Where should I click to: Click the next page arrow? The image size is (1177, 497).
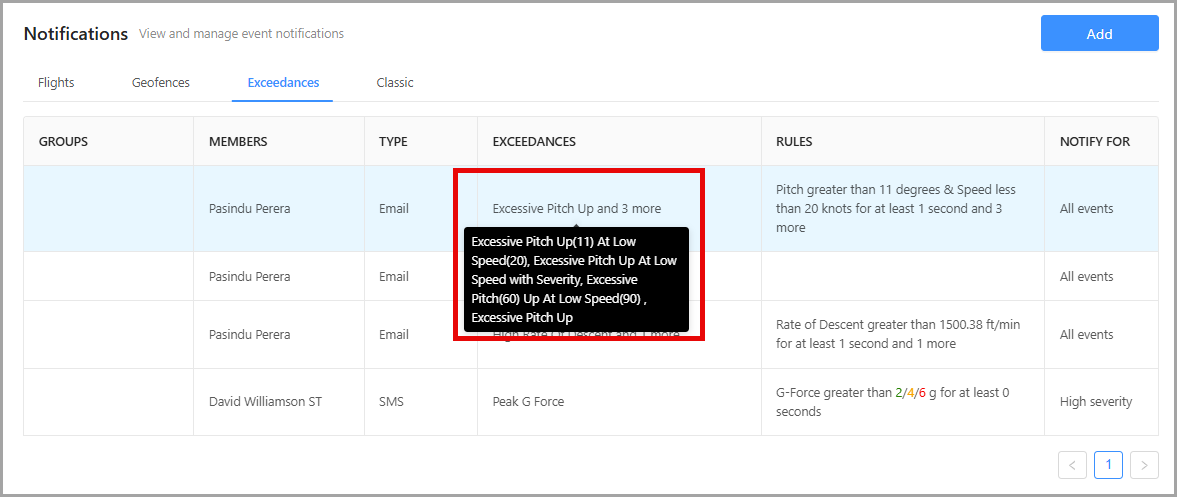[1145, 465]
